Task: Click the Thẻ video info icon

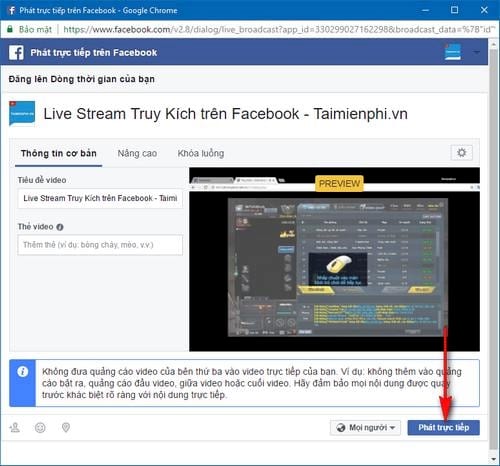Action: coord(60,227)
